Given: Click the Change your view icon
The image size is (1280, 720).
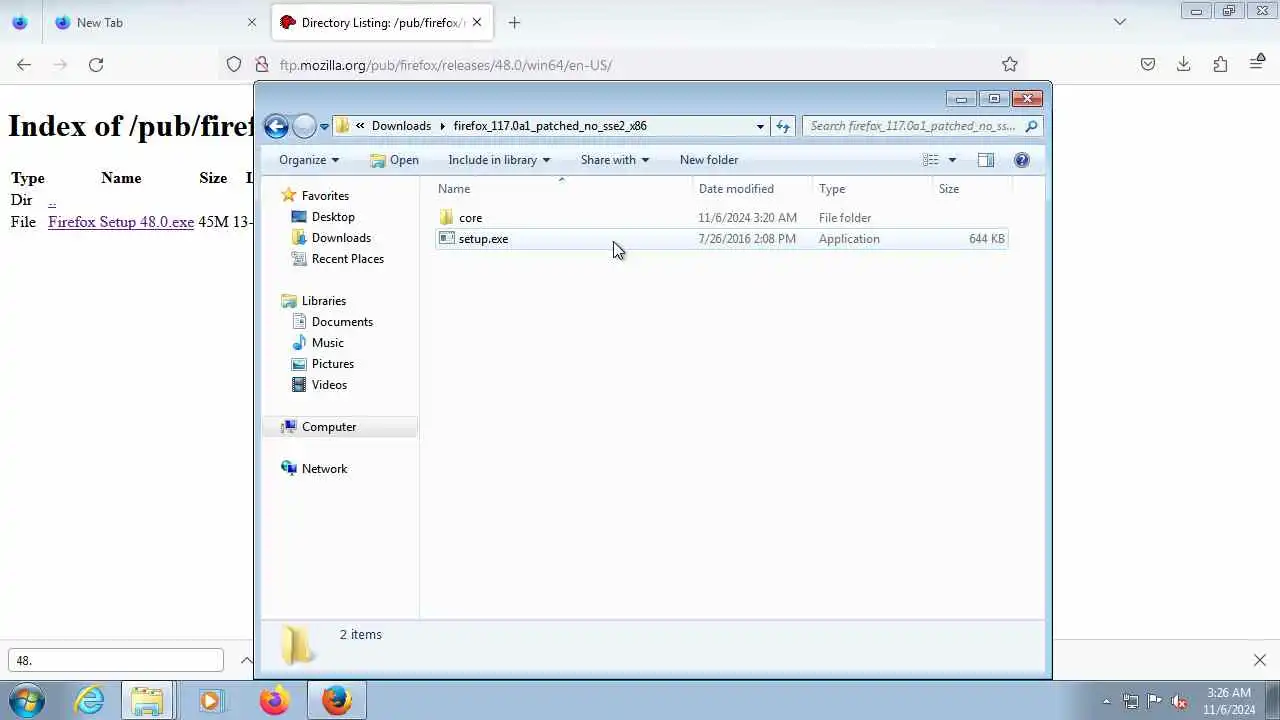Looking at the screenshot, I should point(931,160).
